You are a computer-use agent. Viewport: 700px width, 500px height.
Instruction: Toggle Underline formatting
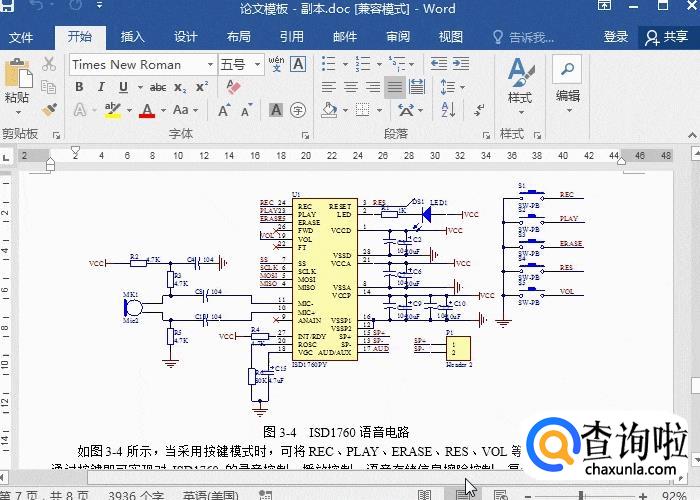[x=123, y=87]
